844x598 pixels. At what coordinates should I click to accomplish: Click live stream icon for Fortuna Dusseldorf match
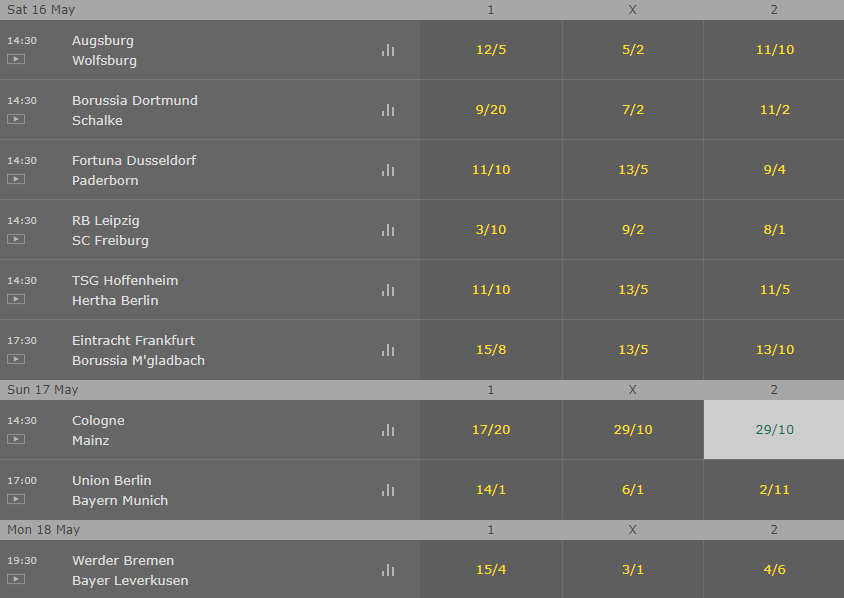coord(16,179)
